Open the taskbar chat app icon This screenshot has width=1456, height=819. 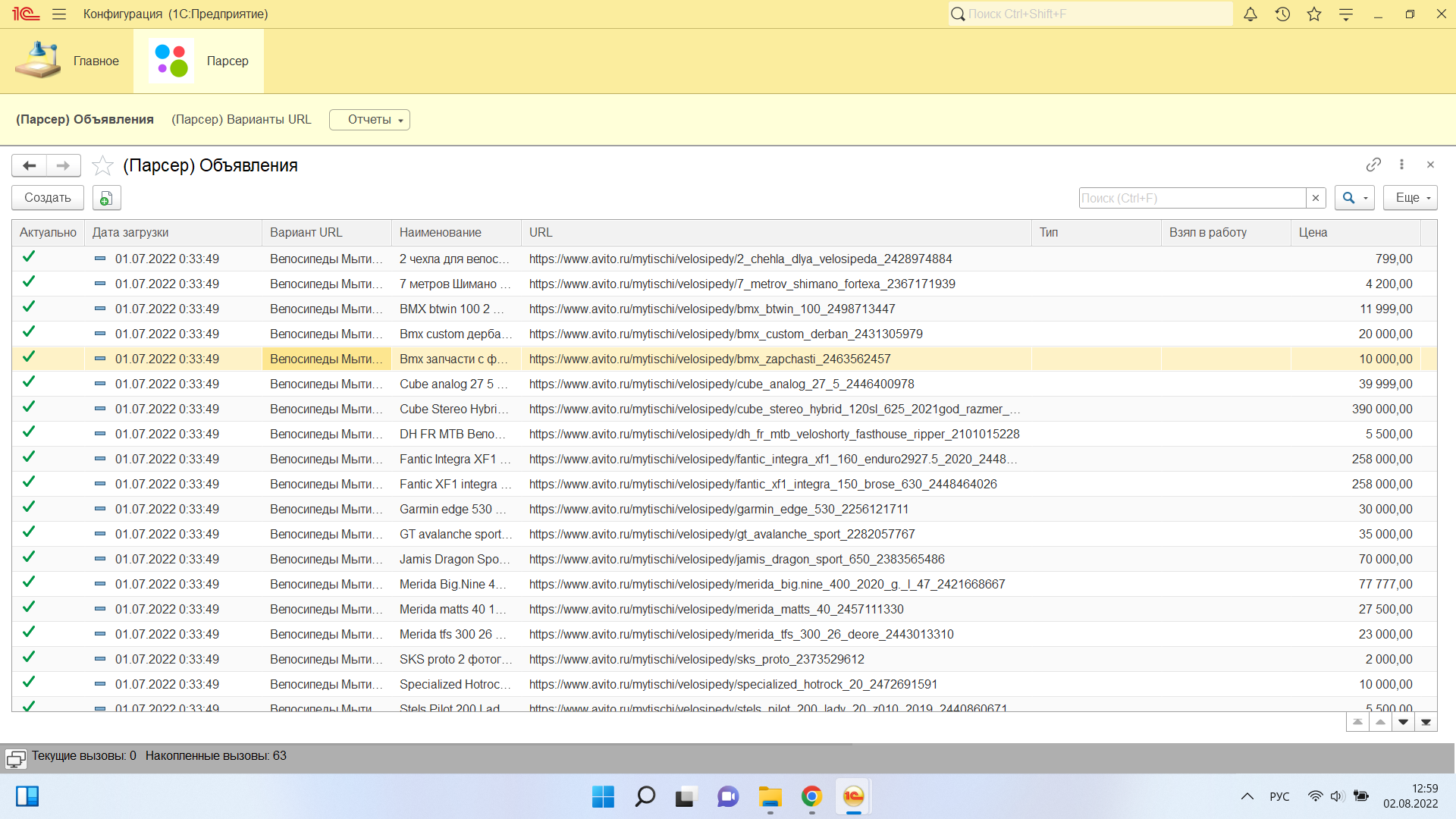tap(728, 796)
